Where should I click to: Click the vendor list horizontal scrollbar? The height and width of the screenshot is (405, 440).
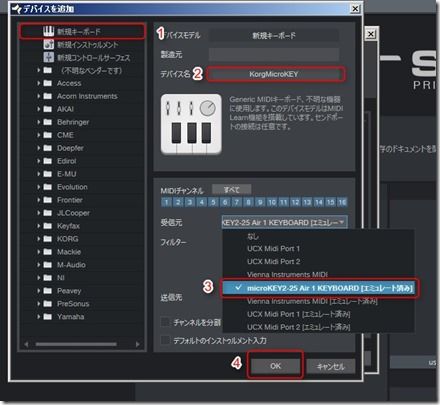pos(76,344)
